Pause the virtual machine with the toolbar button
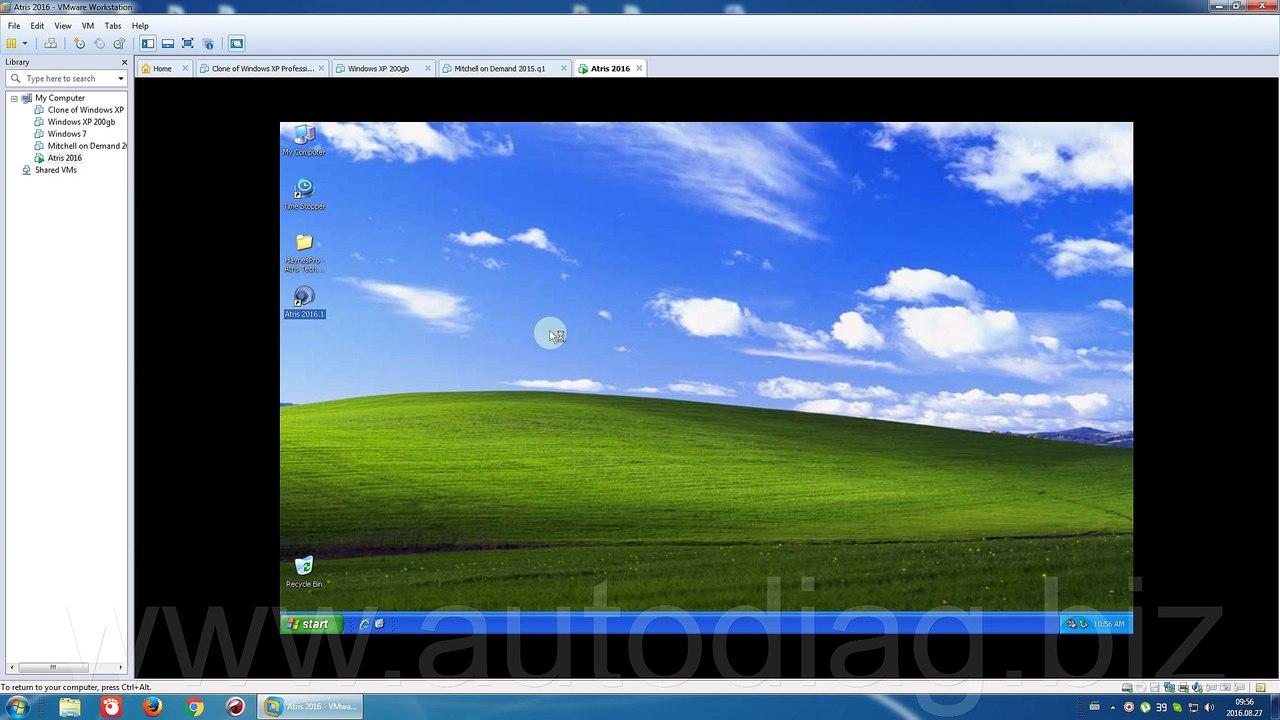Image resolution: width=1280 pixels, height=720 pixels. pyautogui.click(x=12, y=44)
